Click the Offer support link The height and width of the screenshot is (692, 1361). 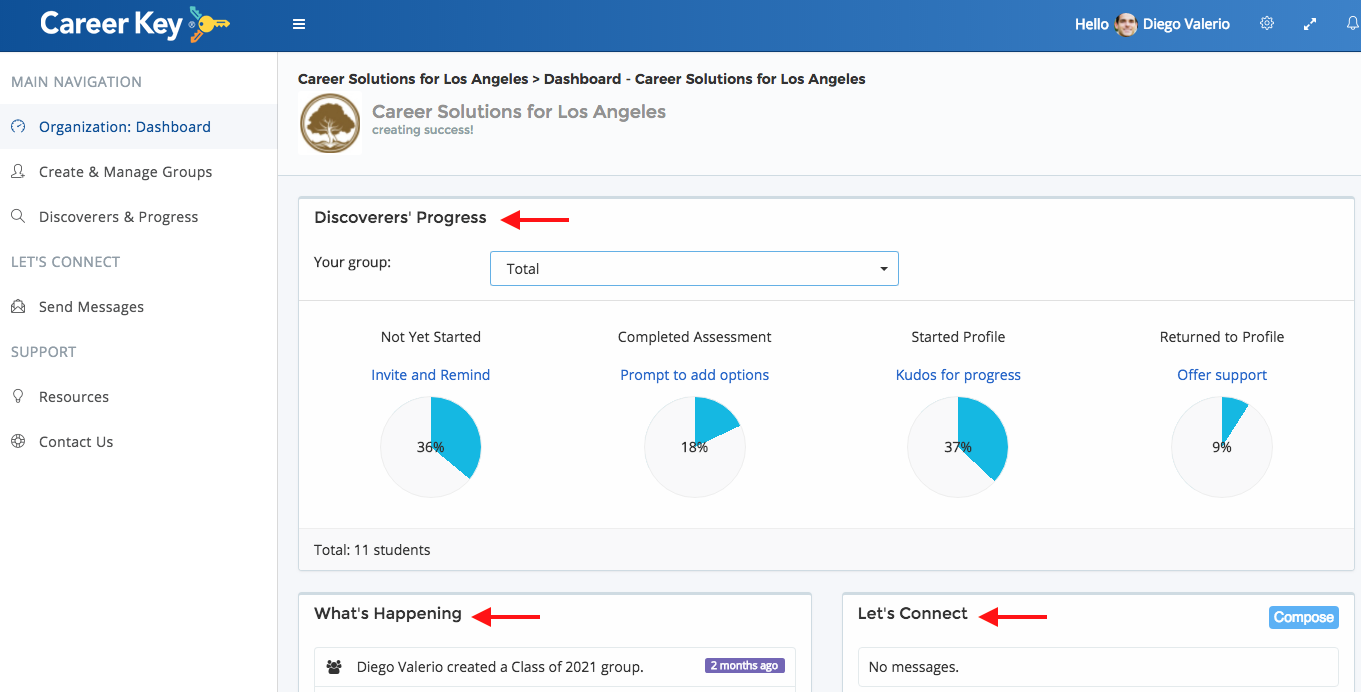1222,375
